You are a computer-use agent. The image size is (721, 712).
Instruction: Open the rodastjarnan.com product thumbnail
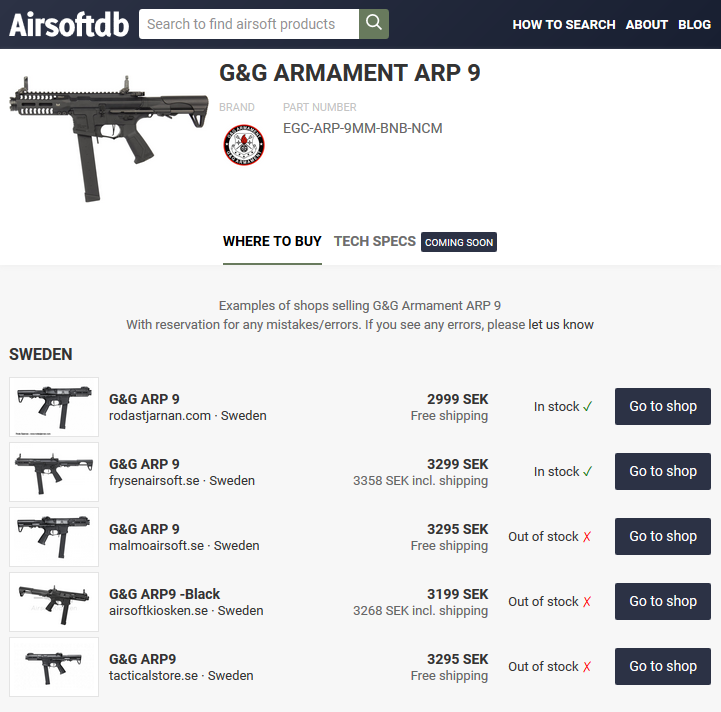(x=54, y=407)
